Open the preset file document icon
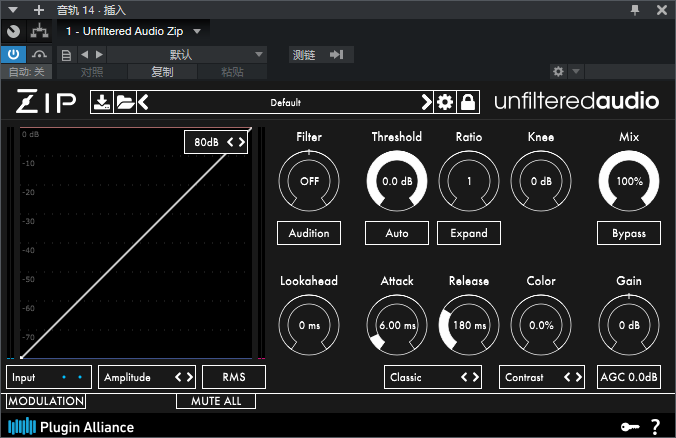The width and height of the screenshot is (676, 438). coord(66,55)
